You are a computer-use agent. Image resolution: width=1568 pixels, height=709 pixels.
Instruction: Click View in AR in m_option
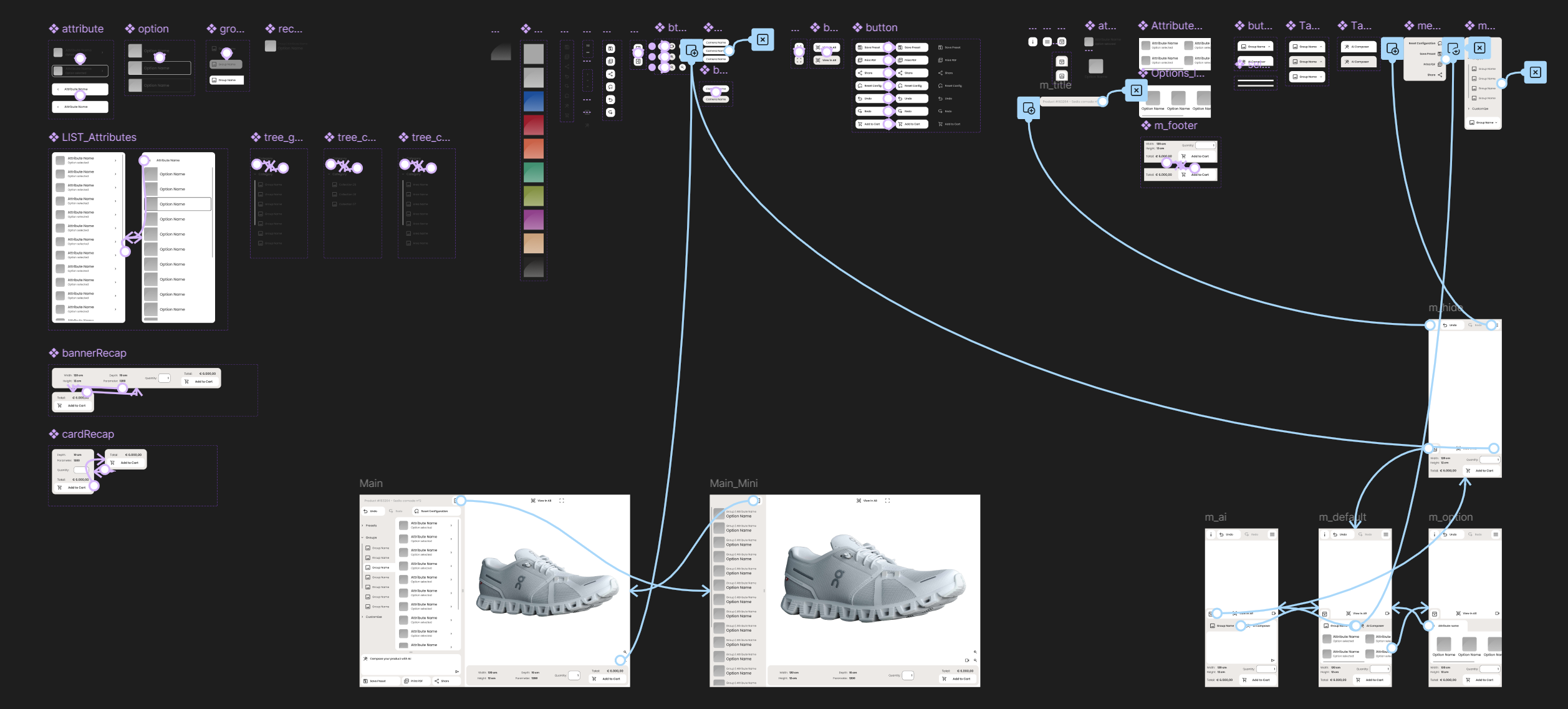(1466, 614)
